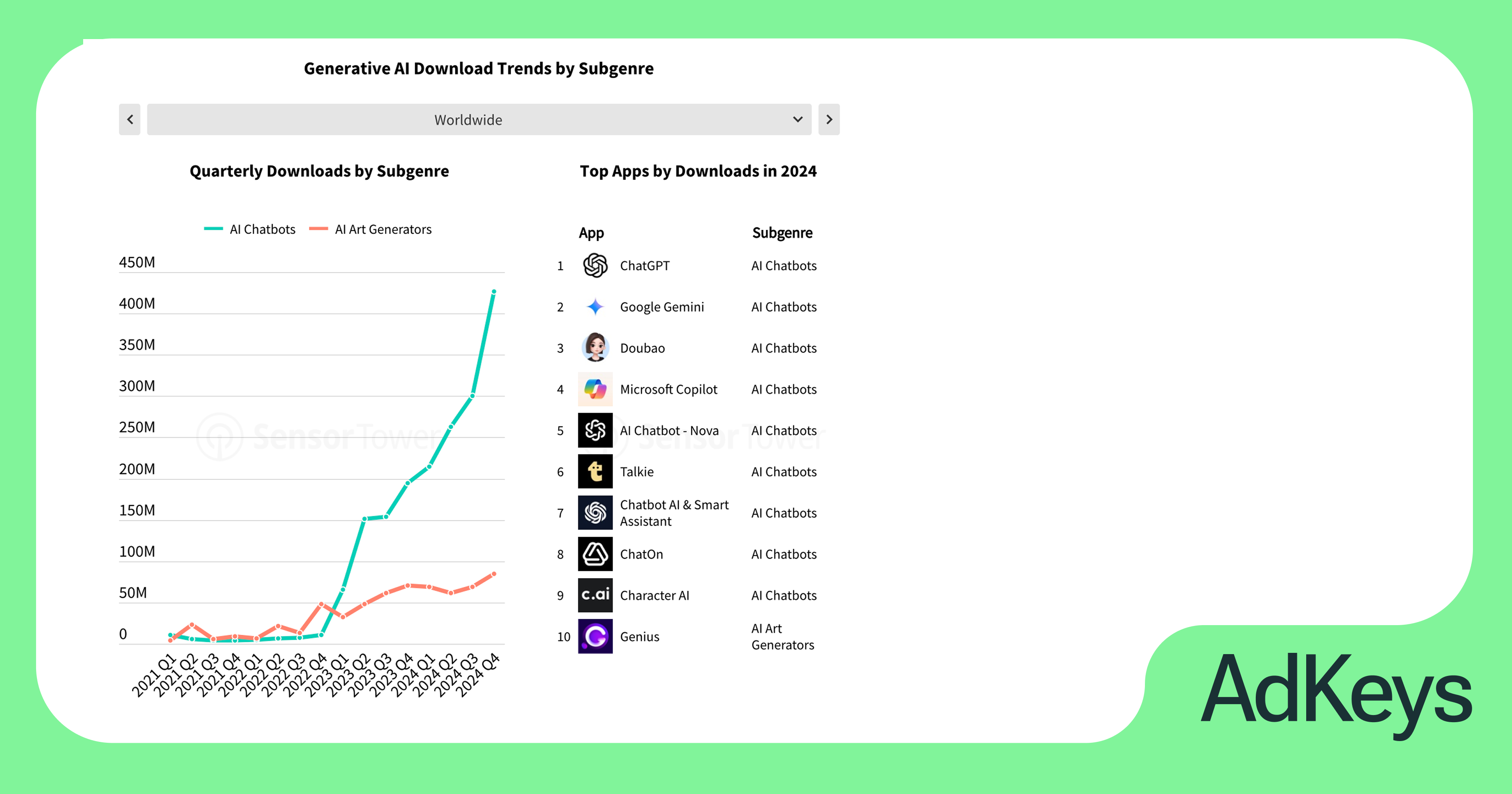Screen dimensions: 1512x794
Task: Select the Doubao app name
Action: click(x=642, y=348)
